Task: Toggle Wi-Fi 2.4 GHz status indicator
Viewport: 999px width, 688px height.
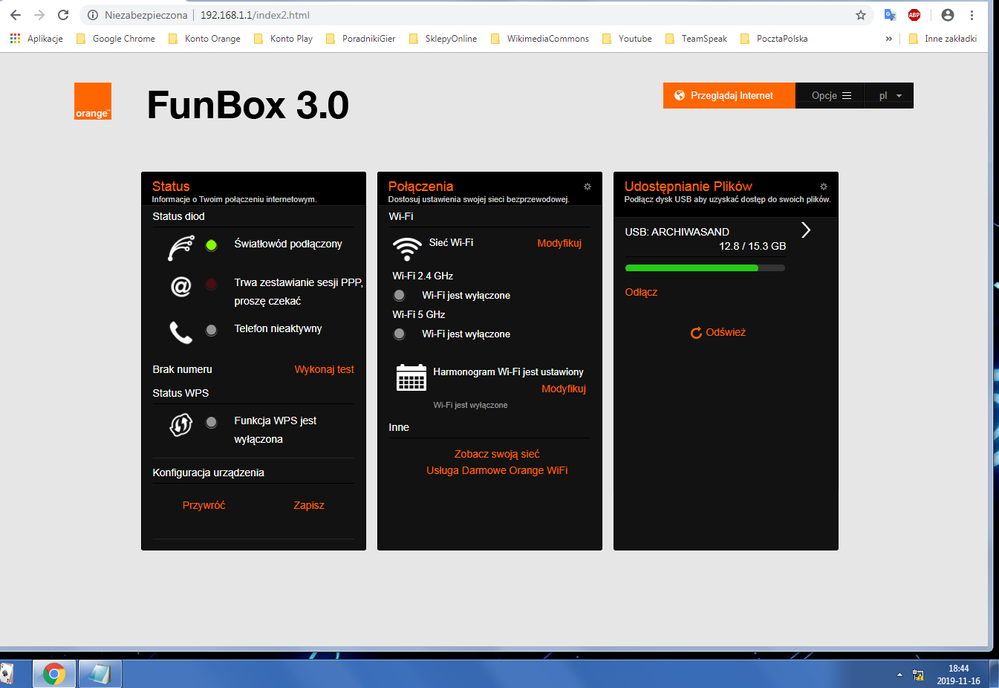Action: point(400,295)
